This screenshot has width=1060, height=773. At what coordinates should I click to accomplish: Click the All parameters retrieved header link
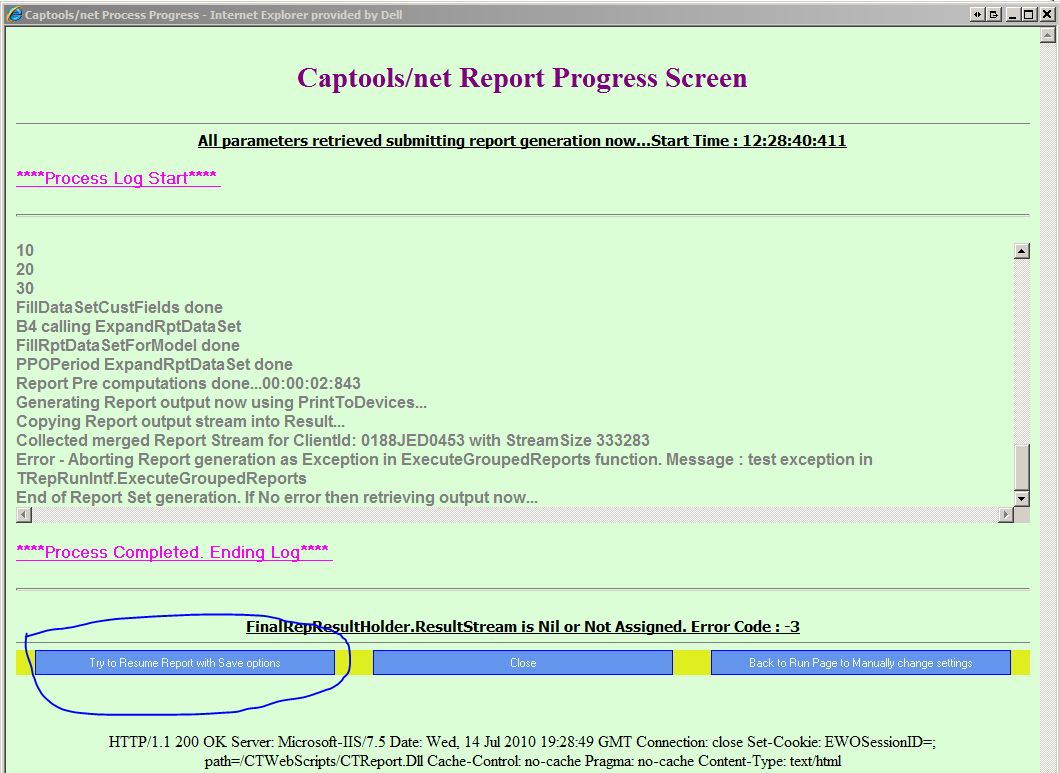pos(521,140)
